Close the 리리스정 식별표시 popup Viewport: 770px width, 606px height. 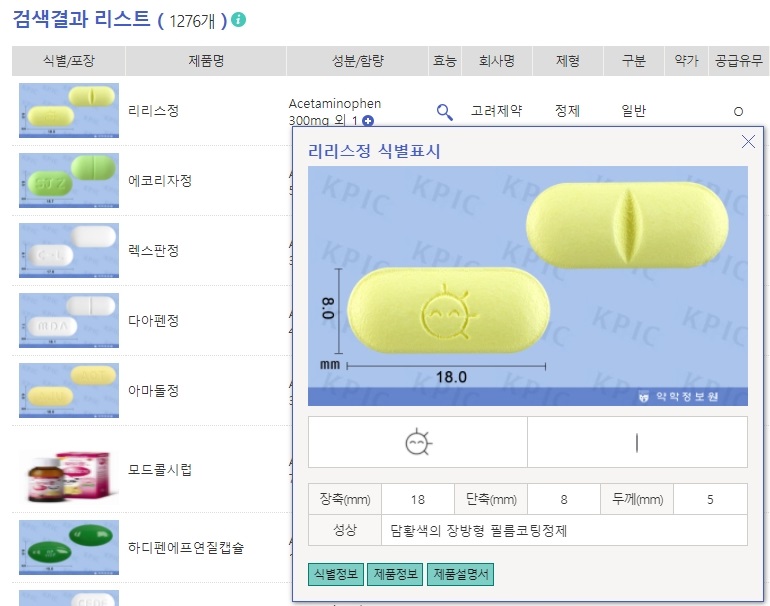click(748, 141)
